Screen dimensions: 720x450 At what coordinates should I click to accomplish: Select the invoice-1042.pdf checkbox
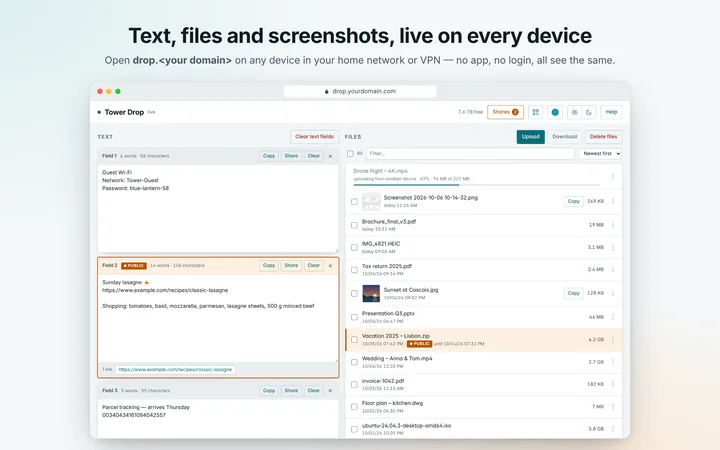[x=354, y=385]
